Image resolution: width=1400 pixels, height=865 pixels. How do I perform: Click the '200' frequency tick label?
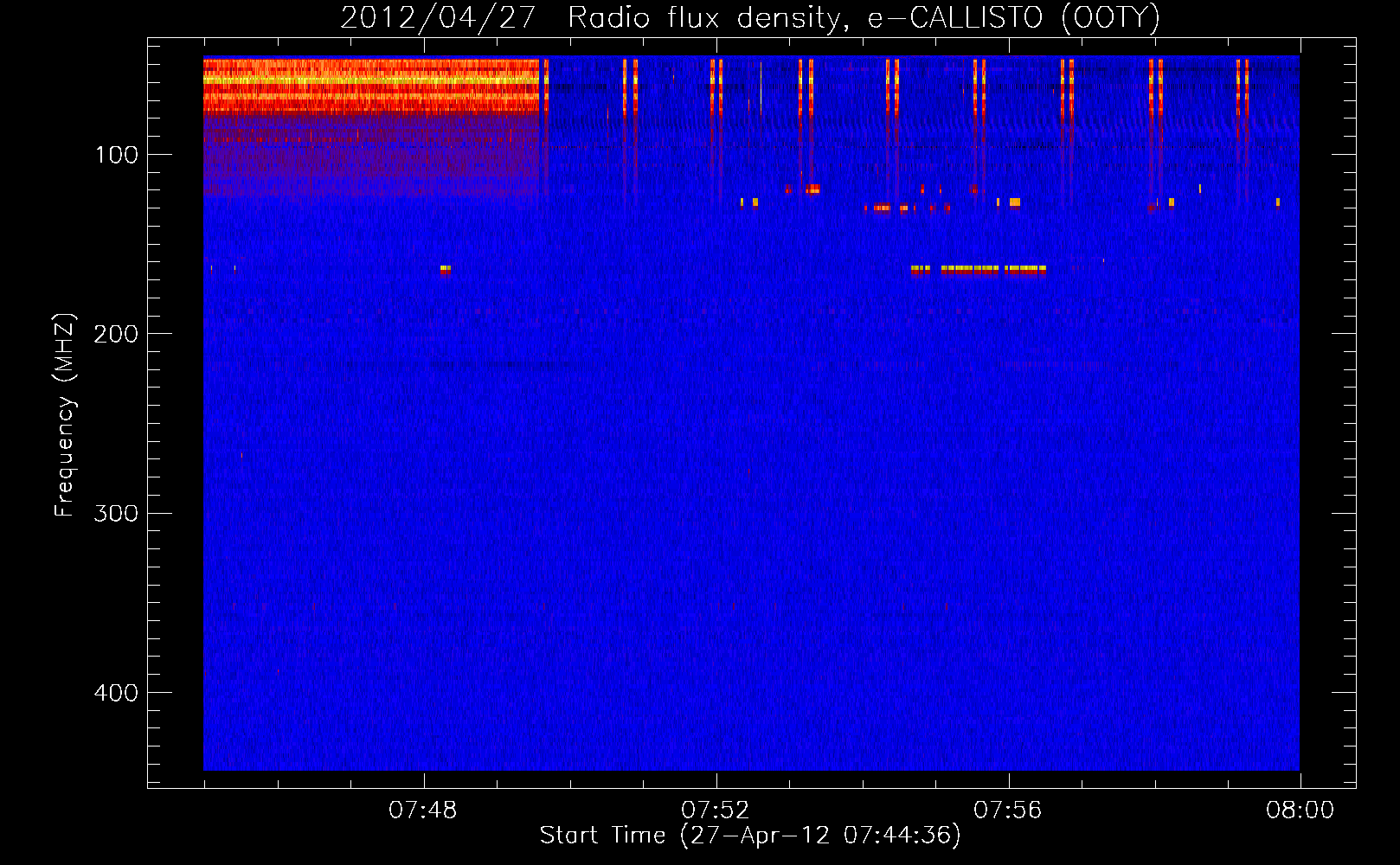(x=116, y=334)
